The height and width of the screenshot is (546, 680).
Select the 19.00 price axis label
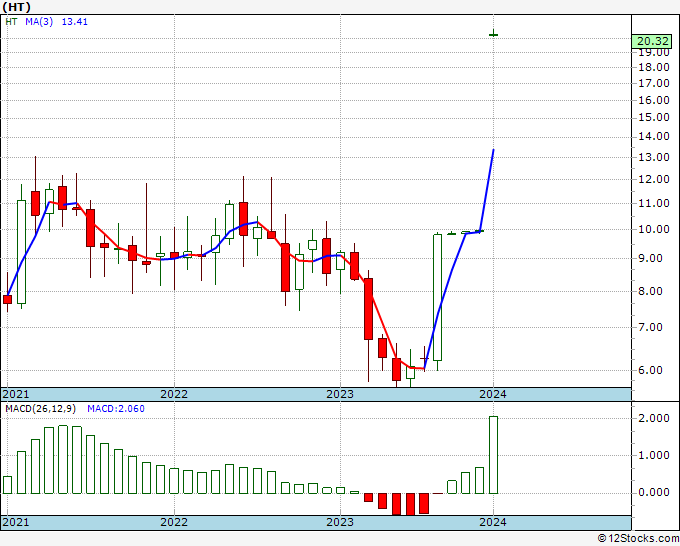(654, 52)
